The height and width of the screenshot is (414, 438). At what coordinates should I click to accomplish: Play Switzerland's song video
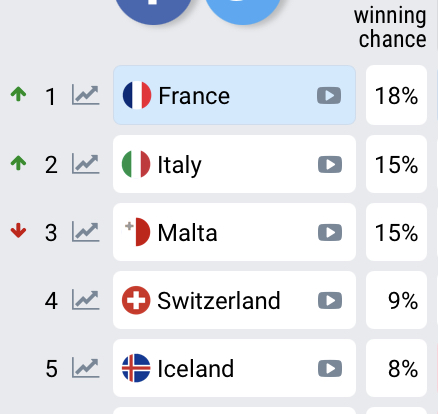click(330, 301)
